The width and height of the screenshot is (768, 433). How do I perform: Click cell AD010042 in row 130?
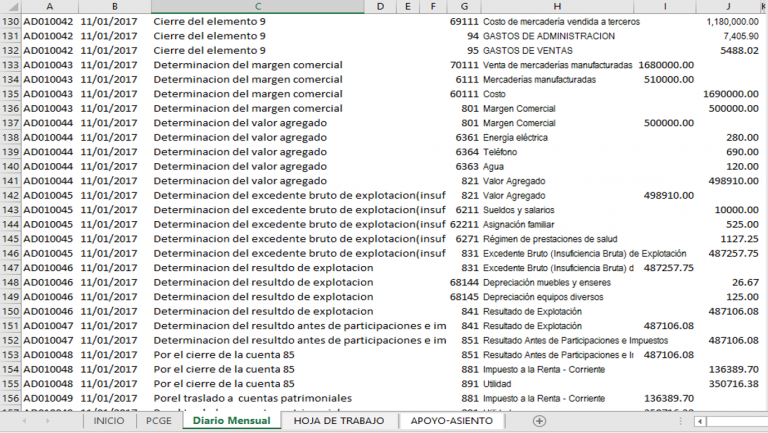[48, 22]
